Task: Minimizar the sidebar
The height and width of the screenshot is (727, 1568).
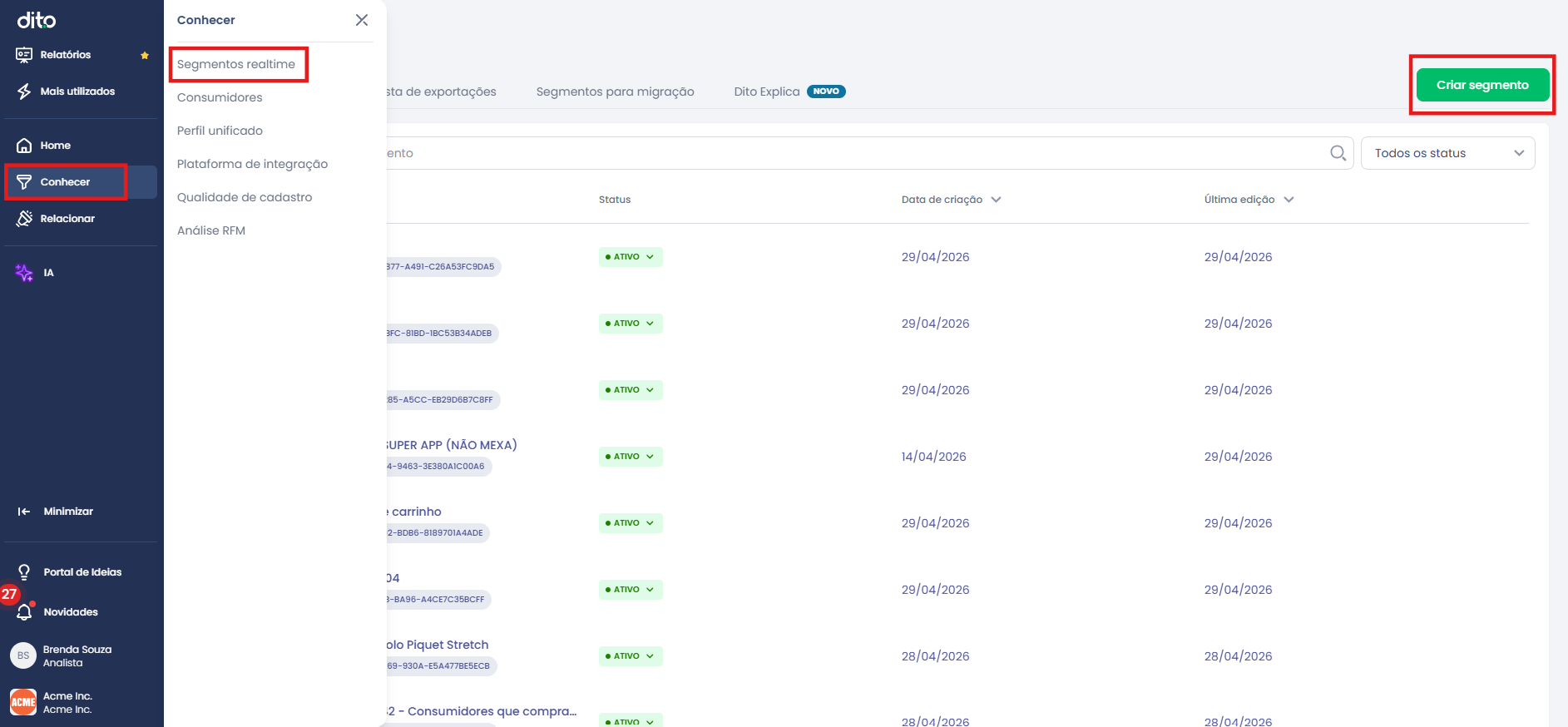Action: [x=55, y=512]
